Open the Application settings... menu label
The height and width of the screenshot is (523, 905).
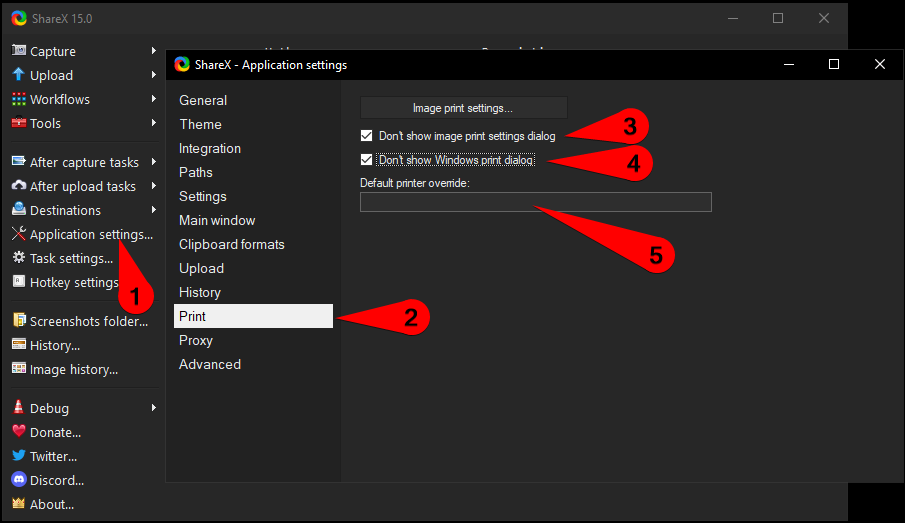coord(91,234)
